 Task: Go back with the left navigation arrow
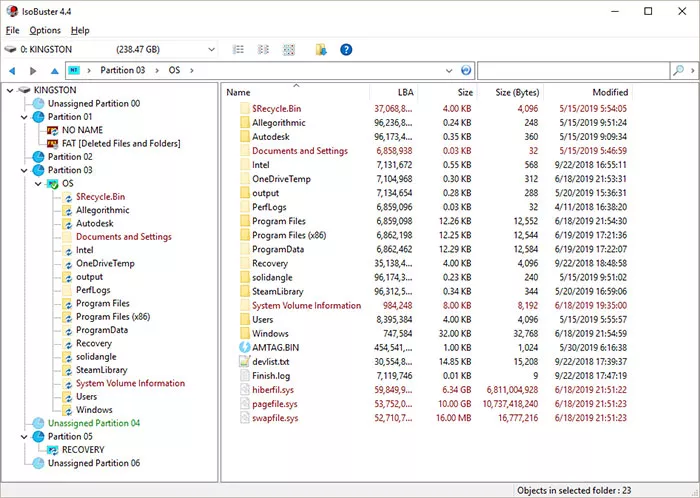coord(12,71)
